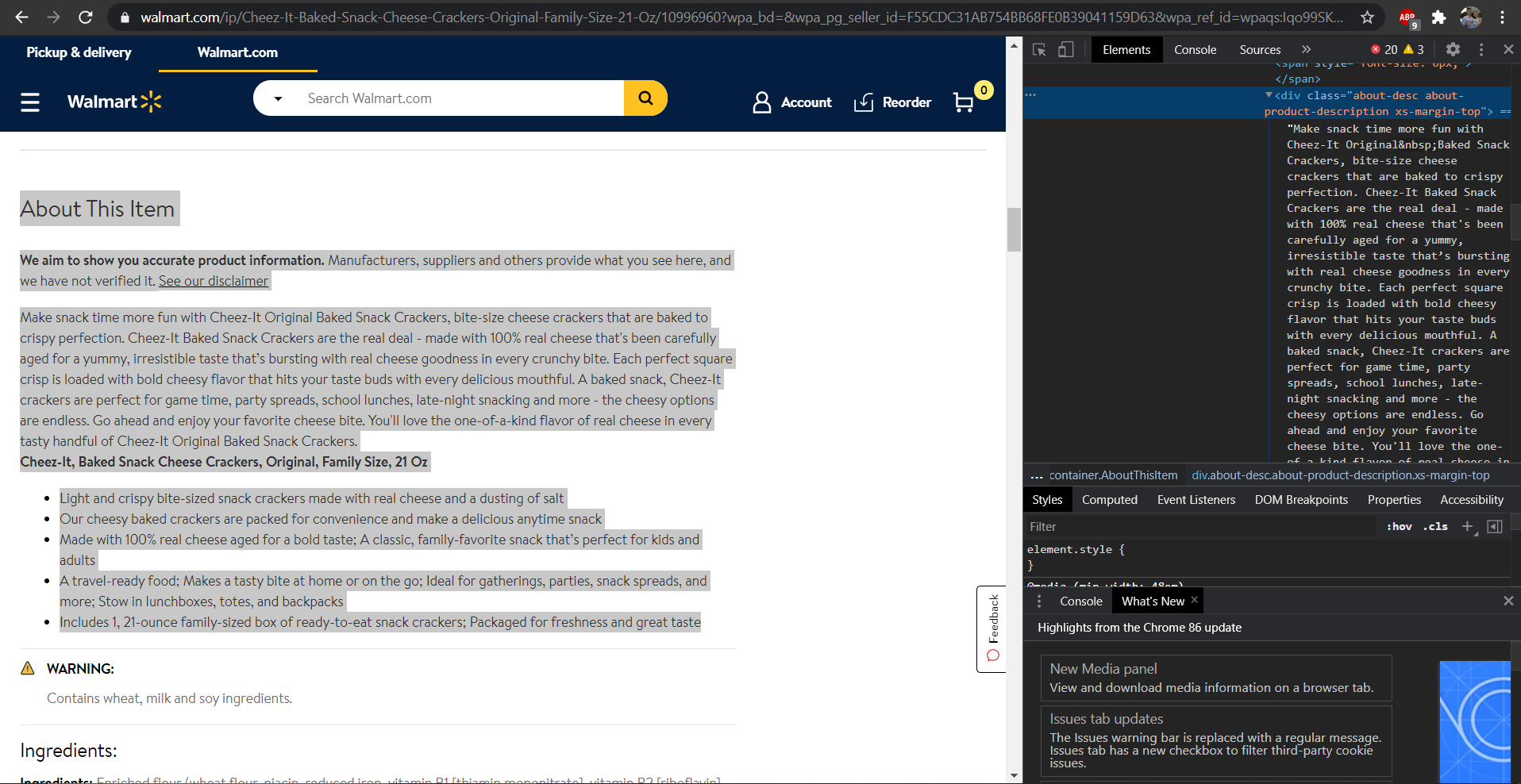The width and height of the screenshot is (1521, 784).
Task: Show more DevTools tabs chevron
Action: (x=1306, y=49)
